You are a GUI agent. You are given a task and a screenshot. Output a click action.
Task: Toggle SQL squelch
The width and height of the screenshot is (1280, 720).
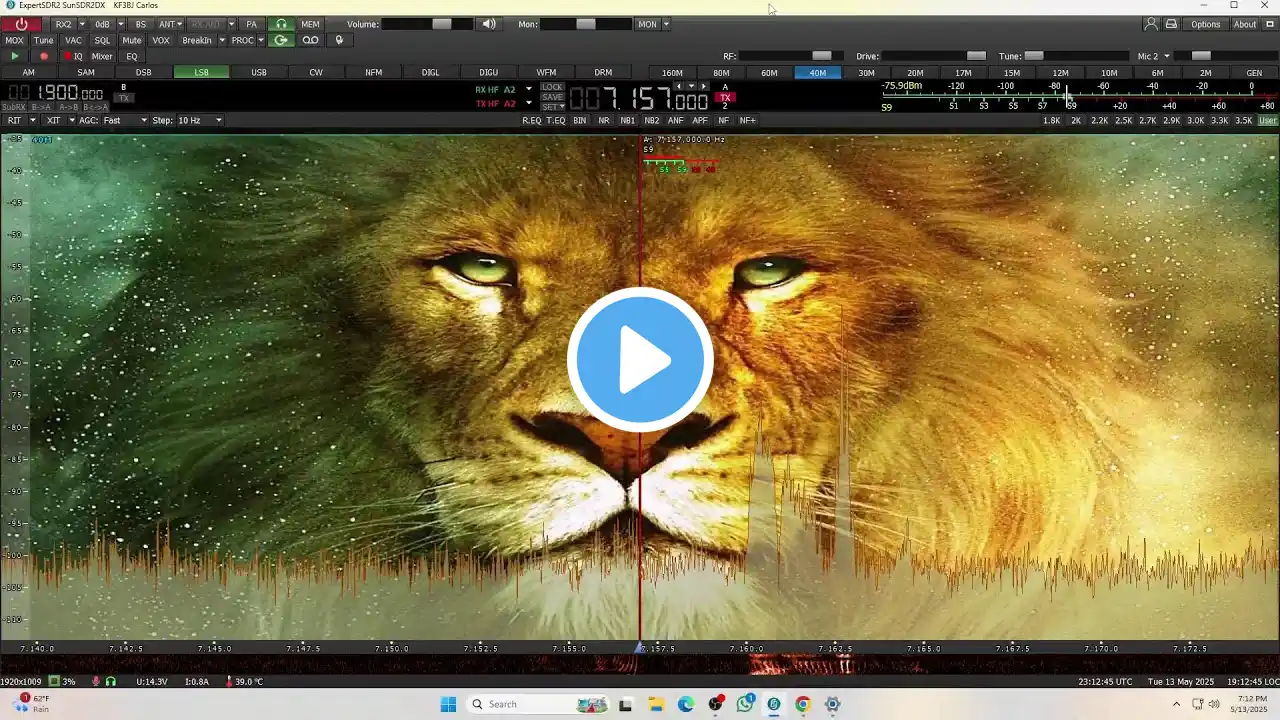point(102,40)
